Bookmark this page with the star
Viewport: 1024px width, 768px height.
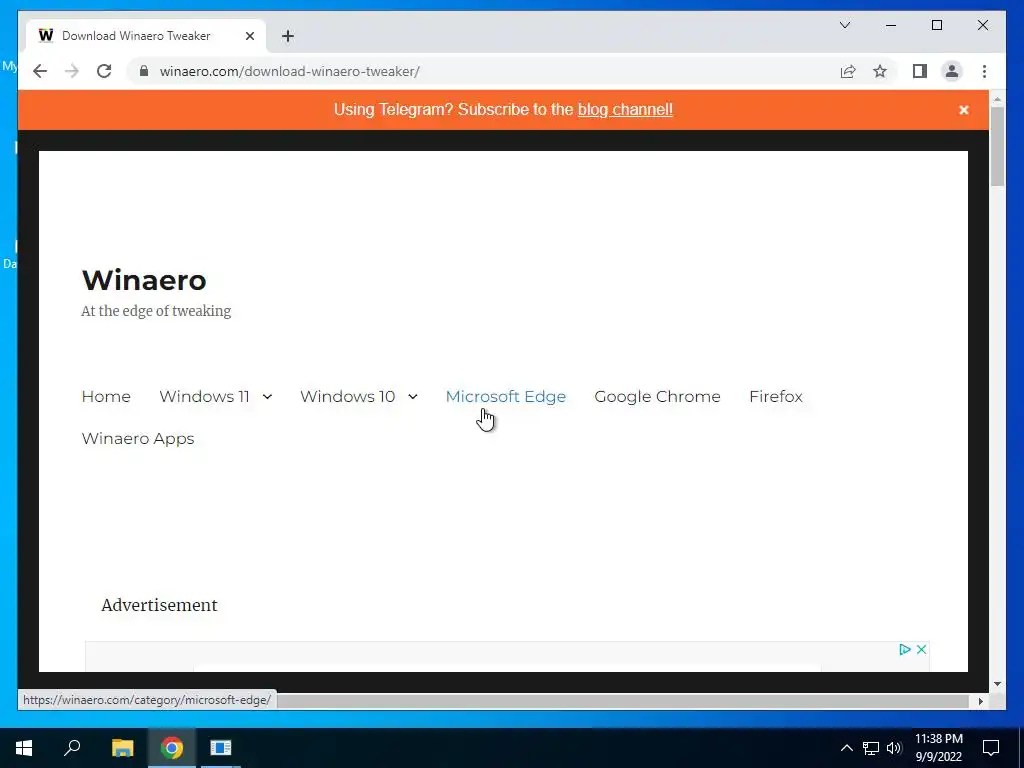(x=880, y=71)
